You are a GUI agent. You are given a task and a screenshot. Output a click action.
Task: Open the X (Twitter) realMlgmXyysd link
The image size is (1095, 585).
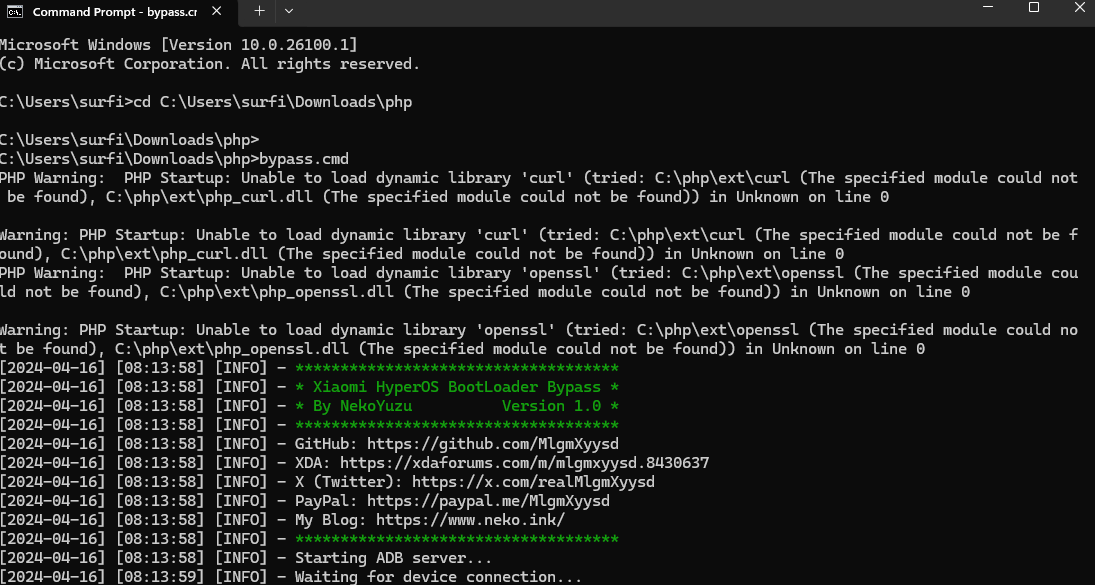pyautogui.click(x=533, y=482)
